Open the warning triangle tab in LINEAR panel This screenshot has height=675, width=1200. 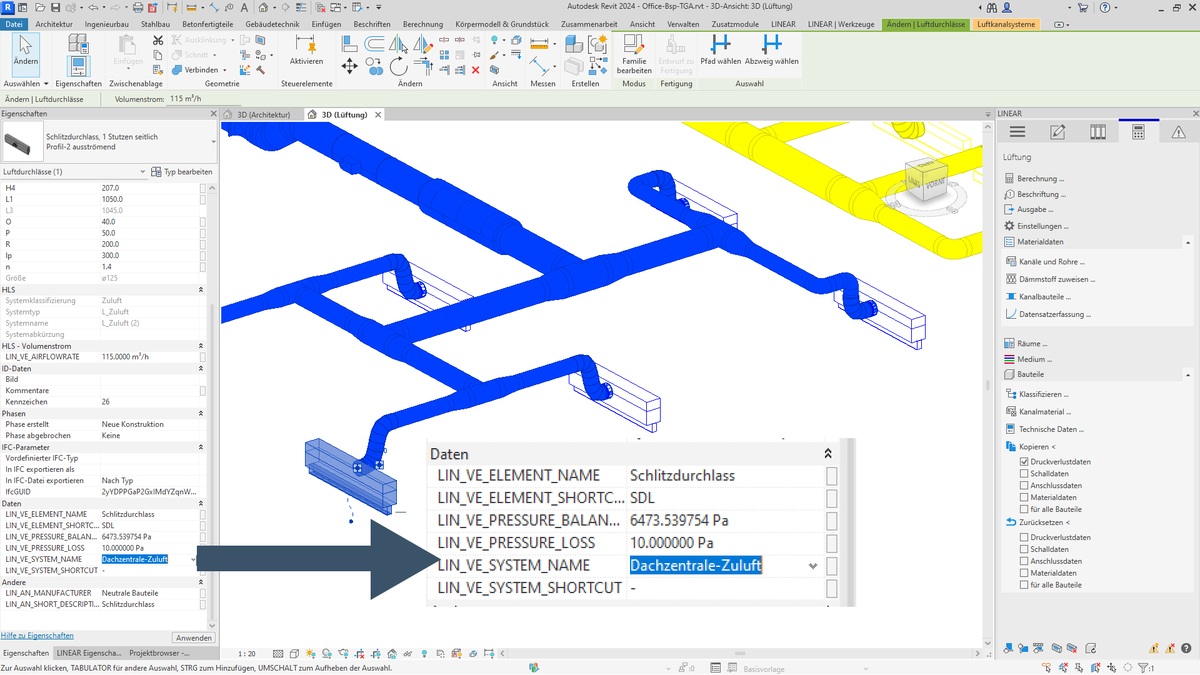pyautogui.click(x=1178, y=132)
